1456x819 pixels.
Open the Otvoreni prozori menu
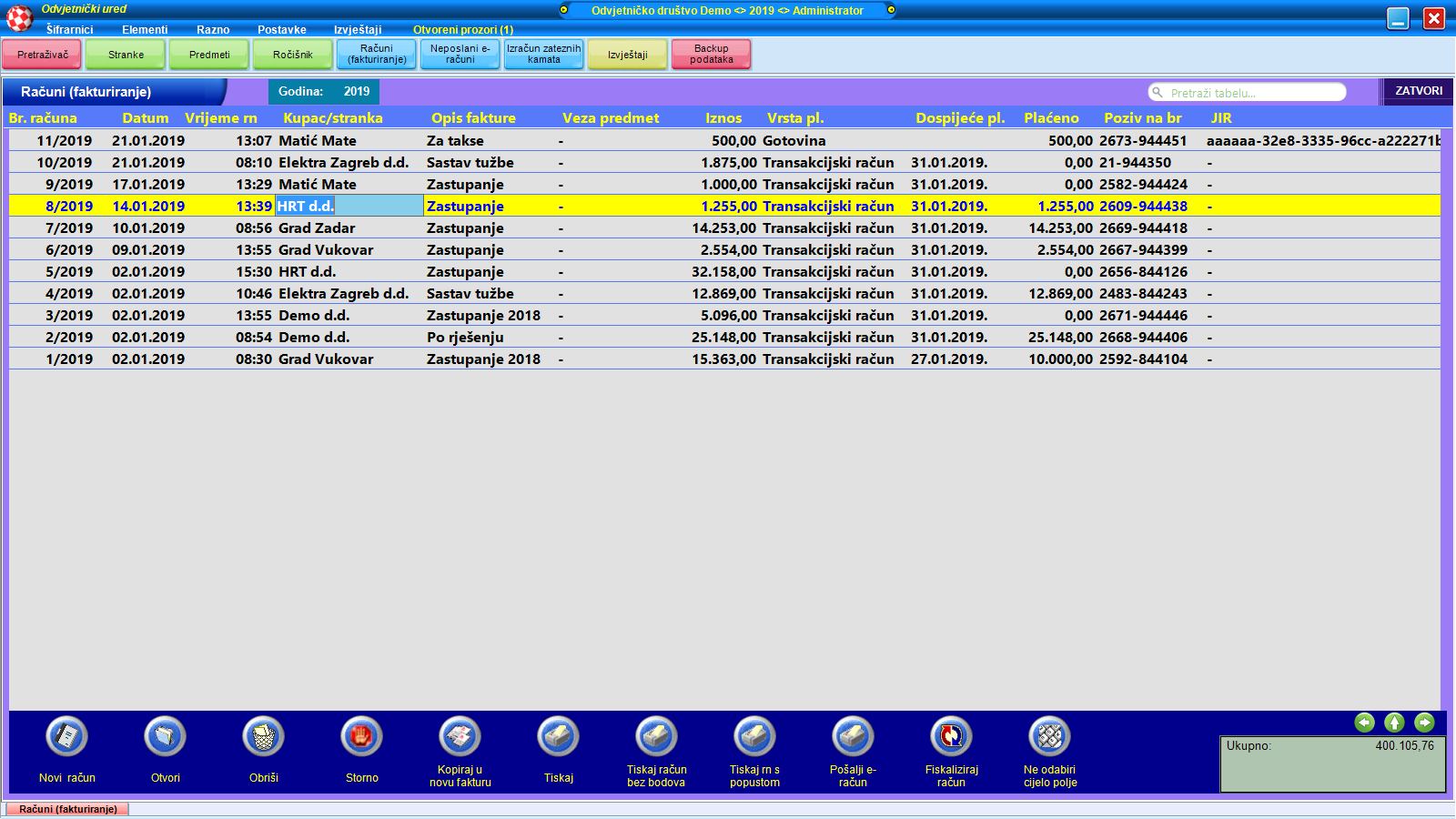[x=462, y=30]
